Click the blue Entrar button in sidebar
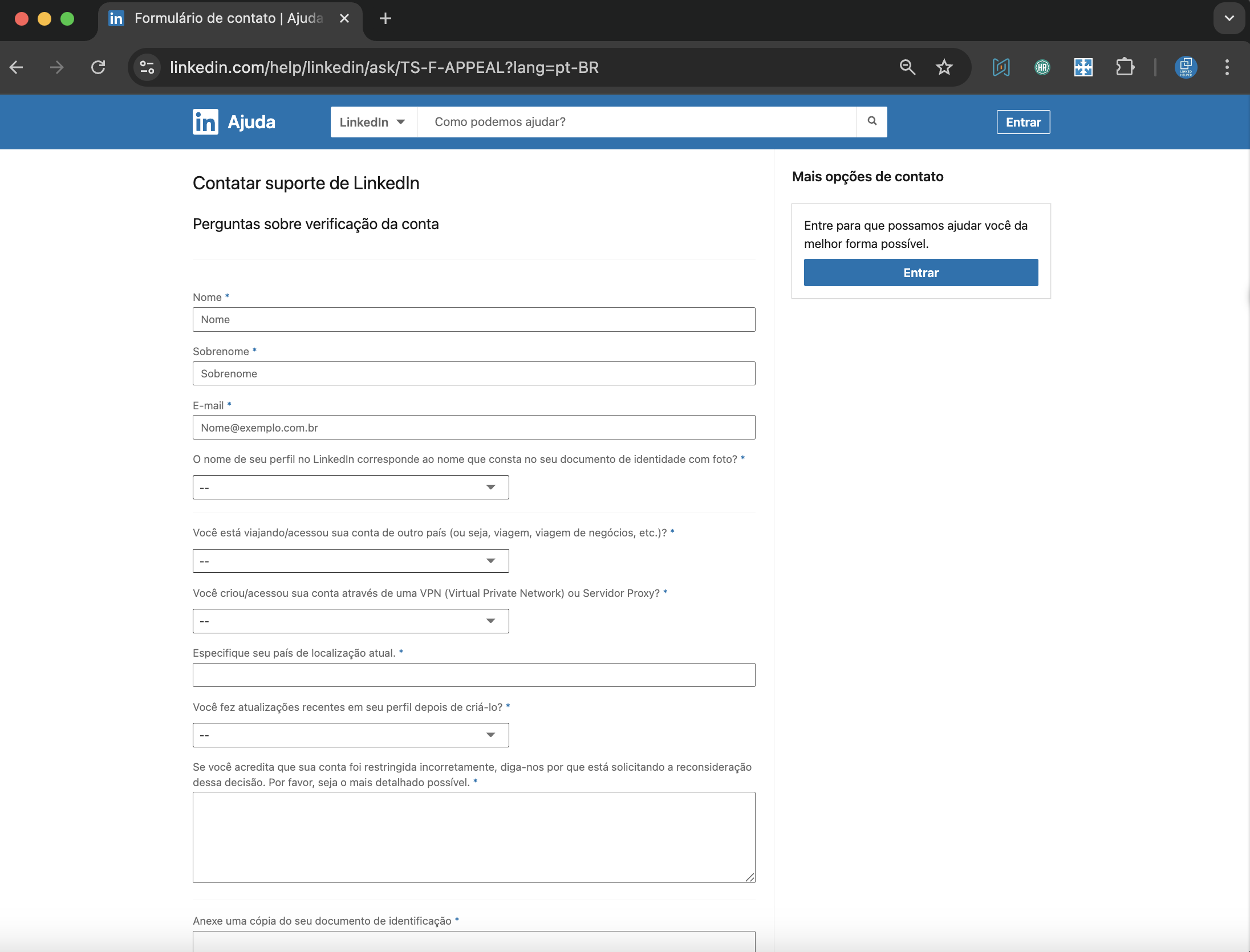The image size is (1250, 952). click(920, 272)
